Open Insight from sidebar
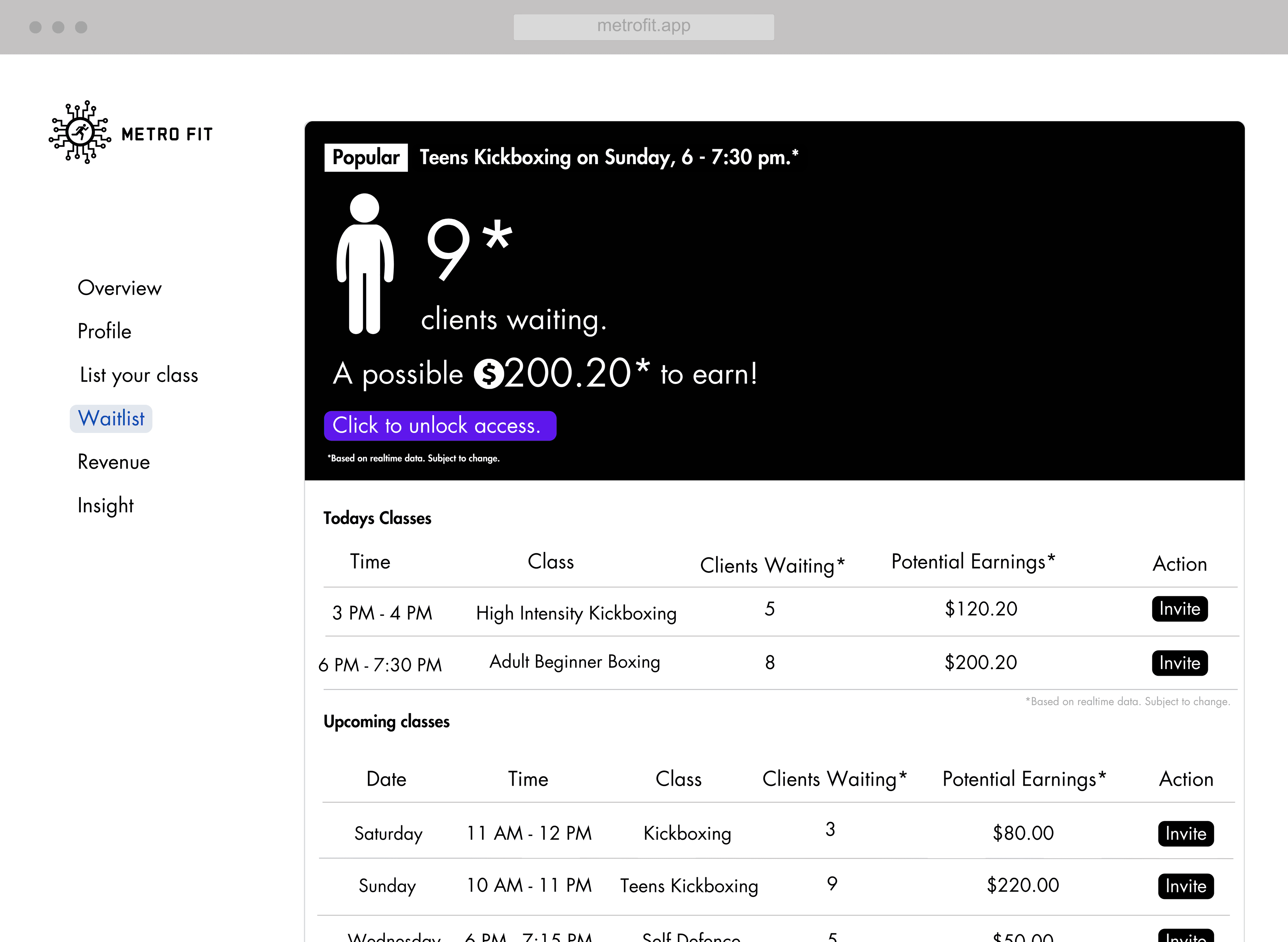The image size is (1288, 942). [x=105, y=506]
